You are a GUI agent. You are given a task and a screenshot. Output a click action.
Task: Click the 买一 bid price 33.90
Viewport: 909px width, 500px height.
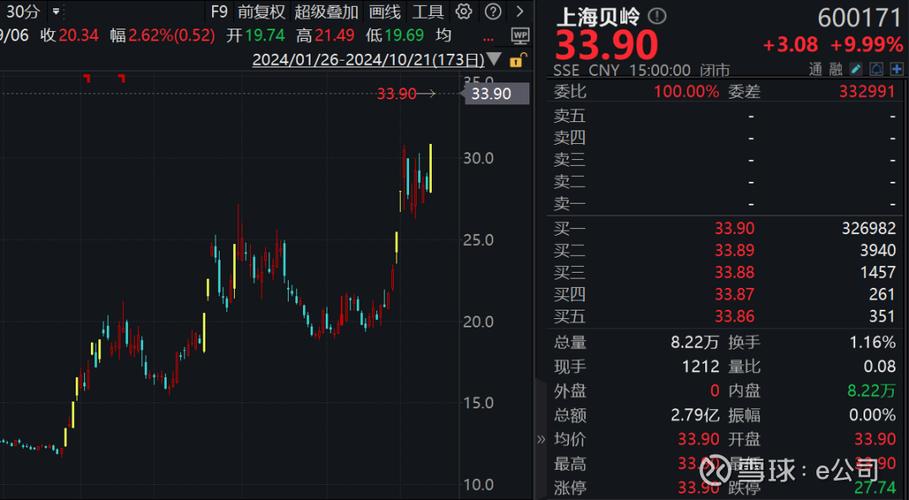click(x=735, y=228)
